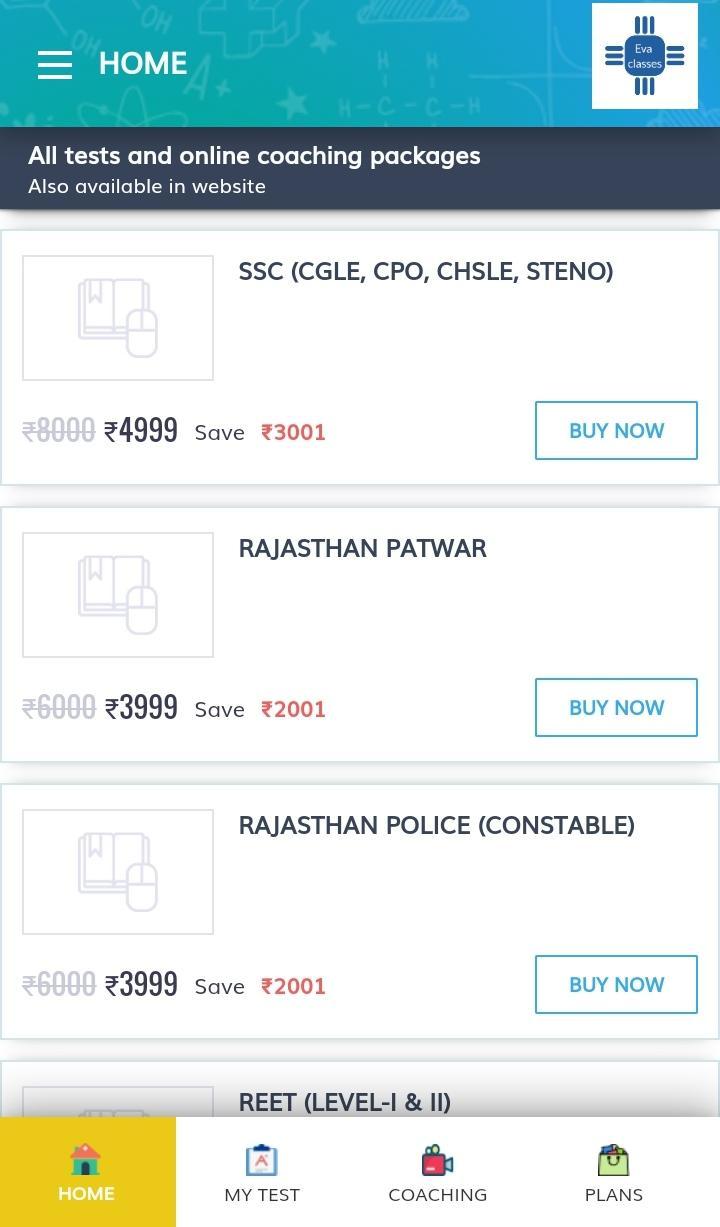Open RAJASTHAN POLICE (CONSTABLE) title
The width and height of the screenshot is (720, 1227).
tap(436, 825)
